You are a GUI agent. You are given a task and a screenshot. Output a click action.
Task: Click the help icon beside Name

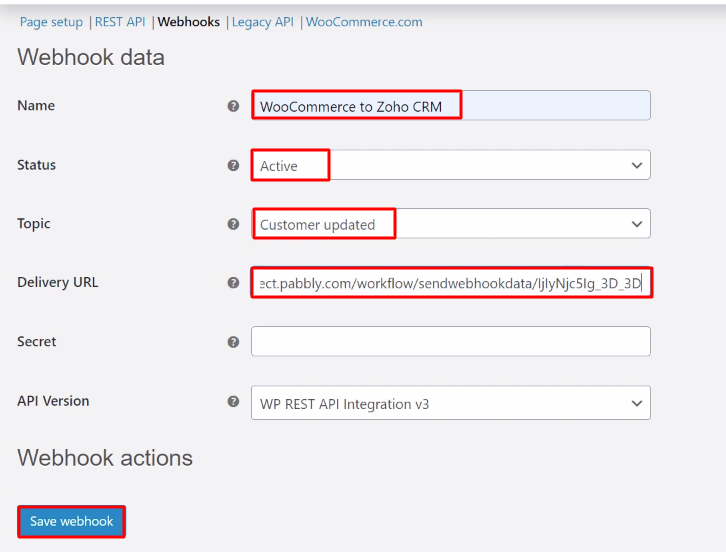[x=233, y=106]
